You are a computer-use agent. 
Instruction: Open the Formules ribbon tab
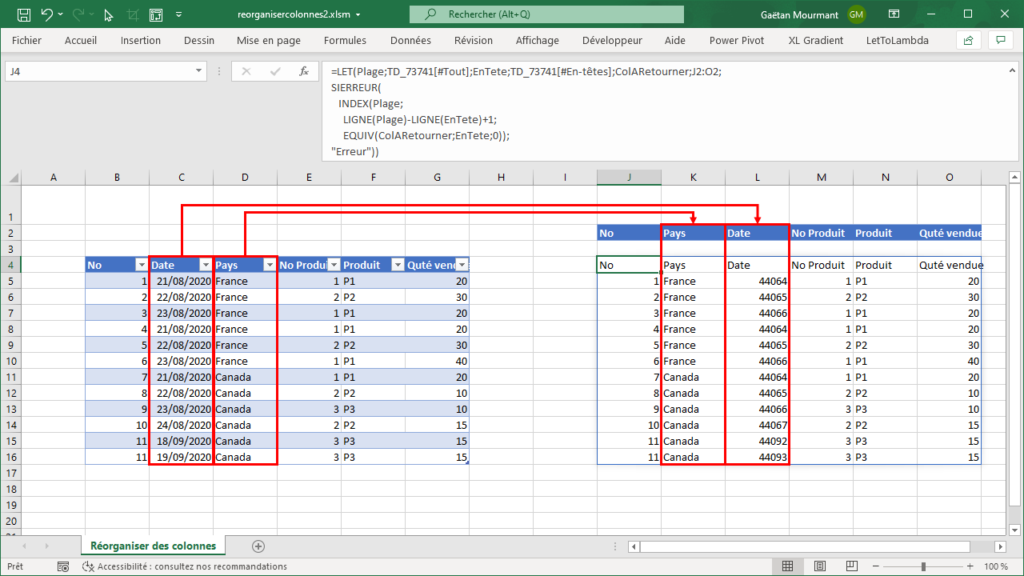click(x=345, y=41)
